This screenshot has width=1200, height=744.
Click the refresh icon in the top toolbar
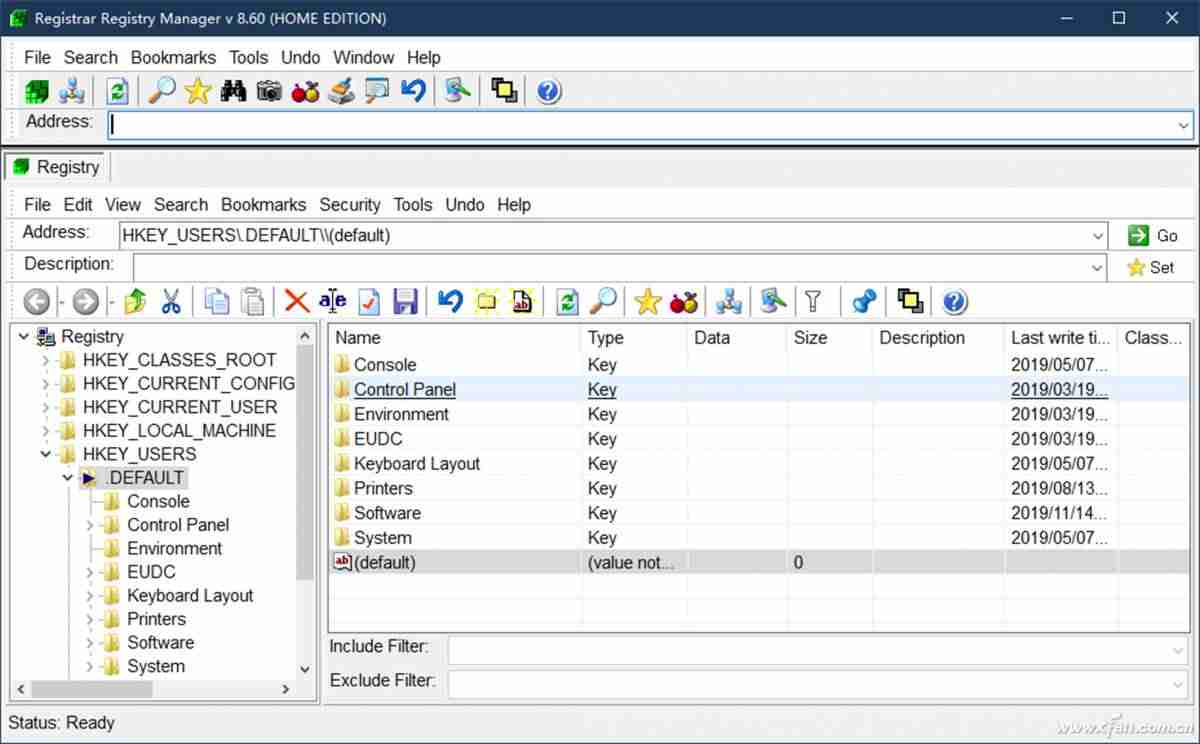click(x=117, y=92)
